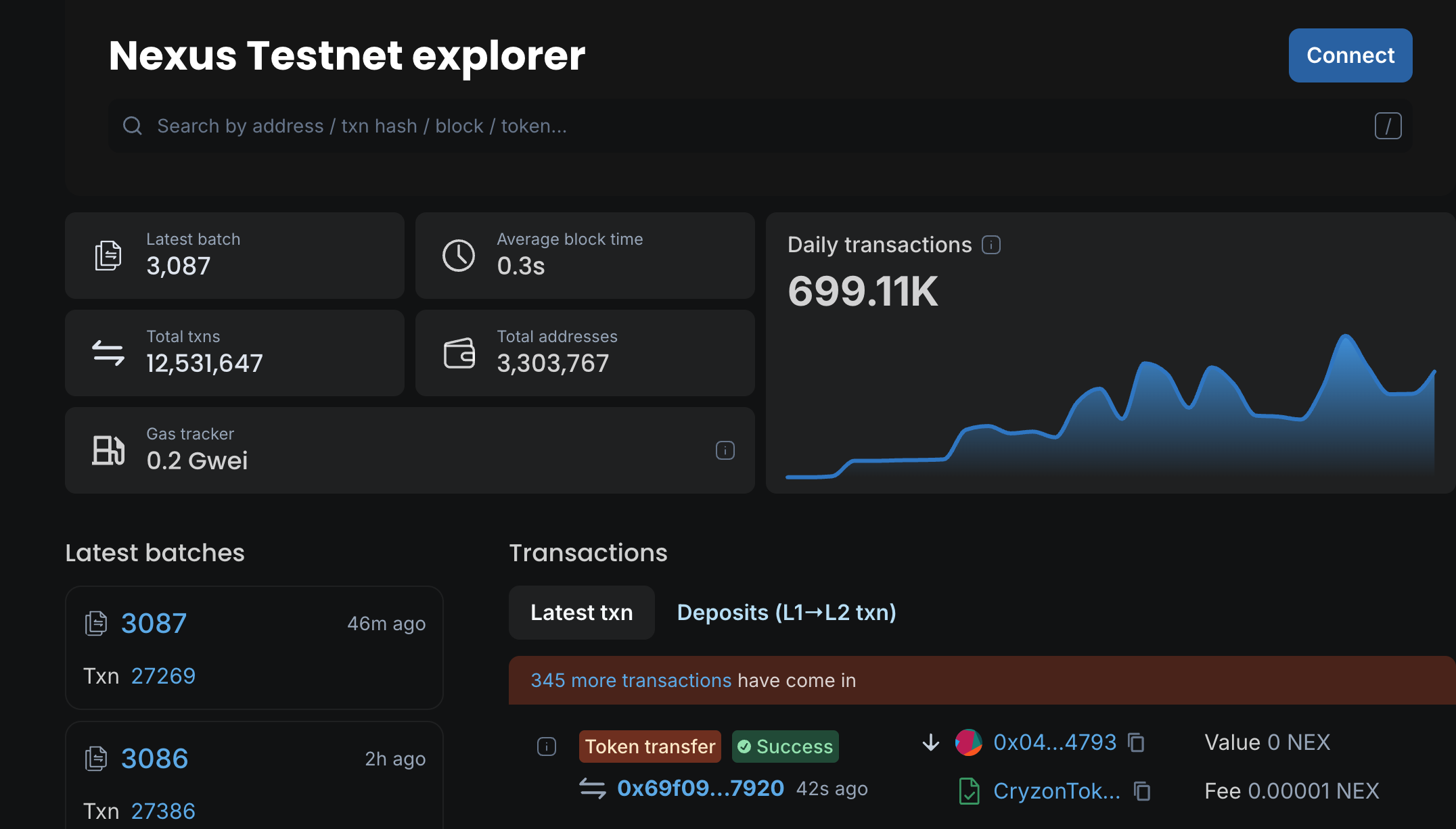Image resolution: width=1456 pixels, height=829 pixels.
Task: View the 27269 transactions of batch 3087
Action: [x=163, y=676]
